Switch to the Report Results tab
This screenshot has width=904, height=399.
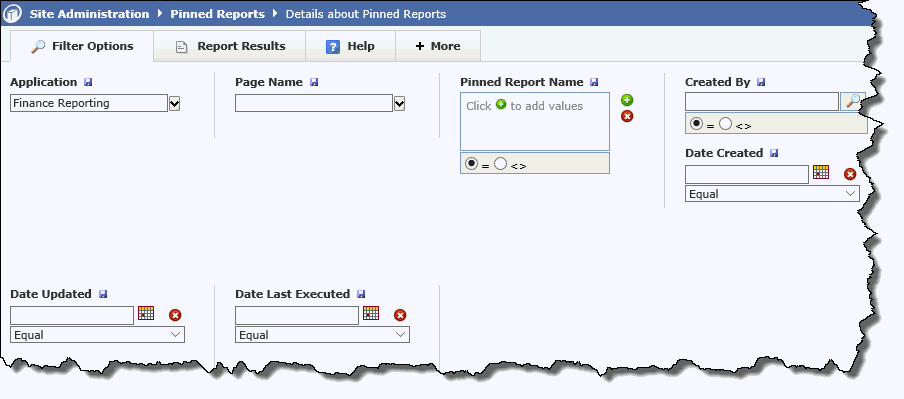tap(230, 46)
